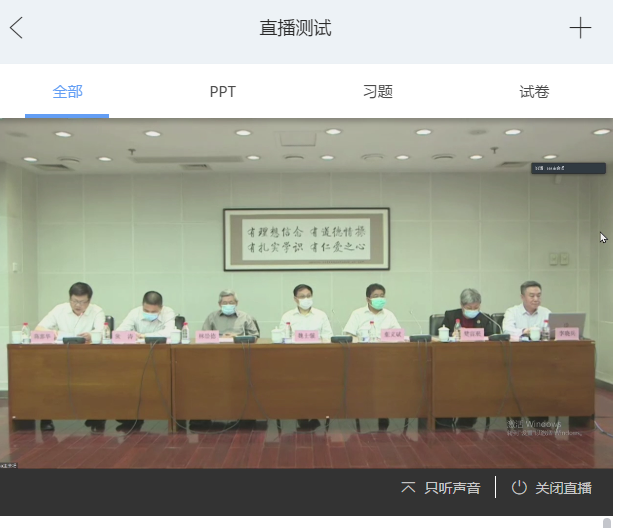
Task: Click the 只听声音 audio-only text
Action: click(x=452, y=488)
